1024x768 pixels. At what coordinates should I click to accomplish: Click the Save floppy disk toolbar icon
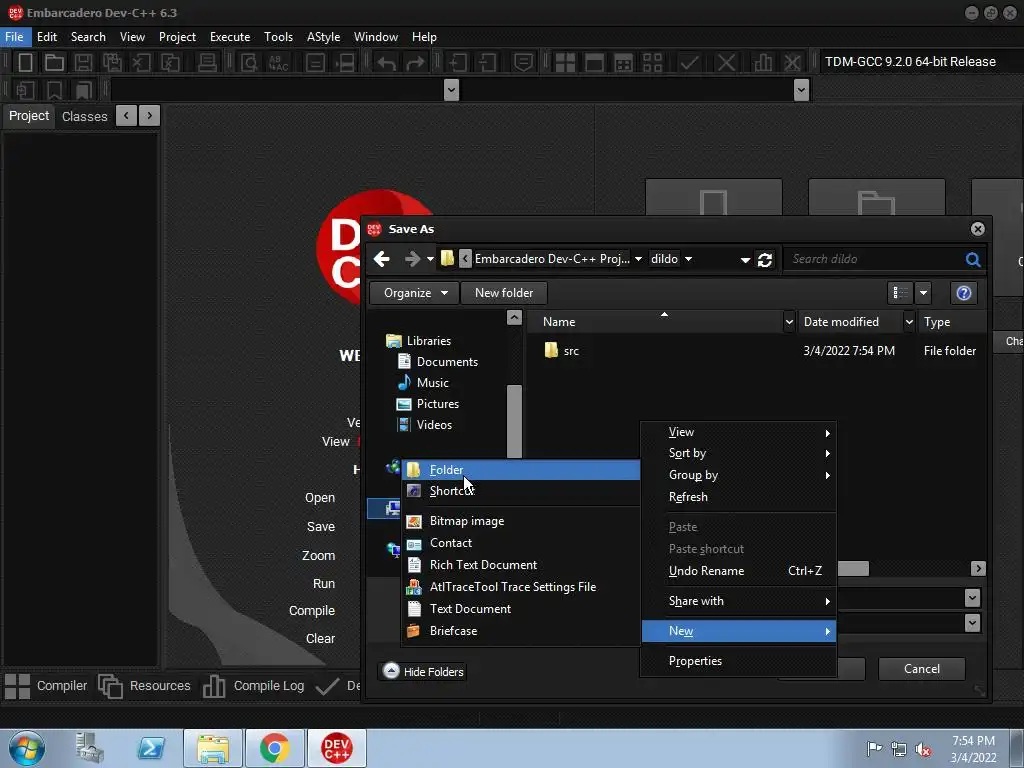83,62
